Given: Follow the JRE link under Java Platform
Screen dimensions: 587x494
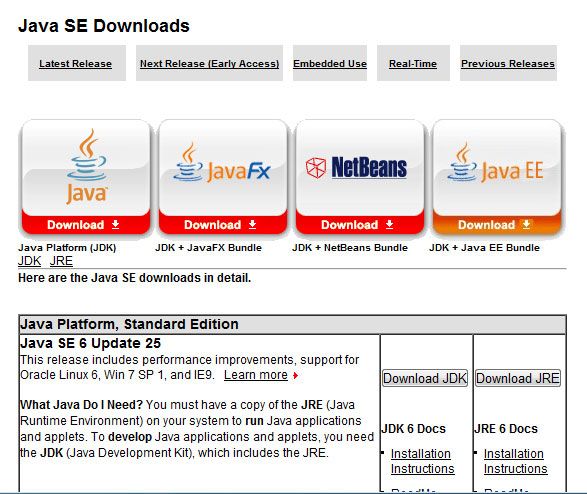Looking at the screenshot, I should 61,260.
